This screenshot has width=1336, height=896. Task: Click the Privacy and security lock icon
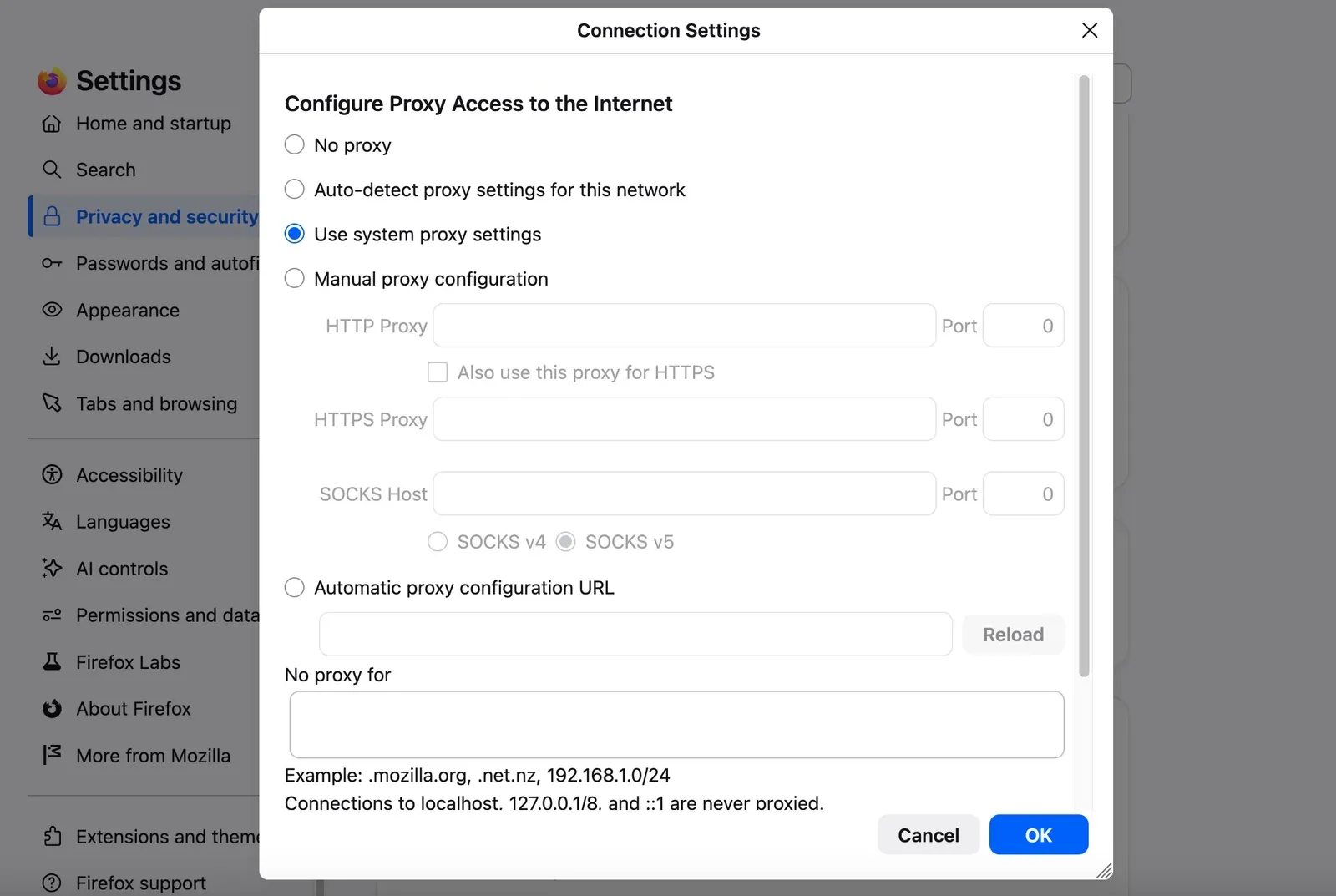pyautogui.click(x=52, y=216)
